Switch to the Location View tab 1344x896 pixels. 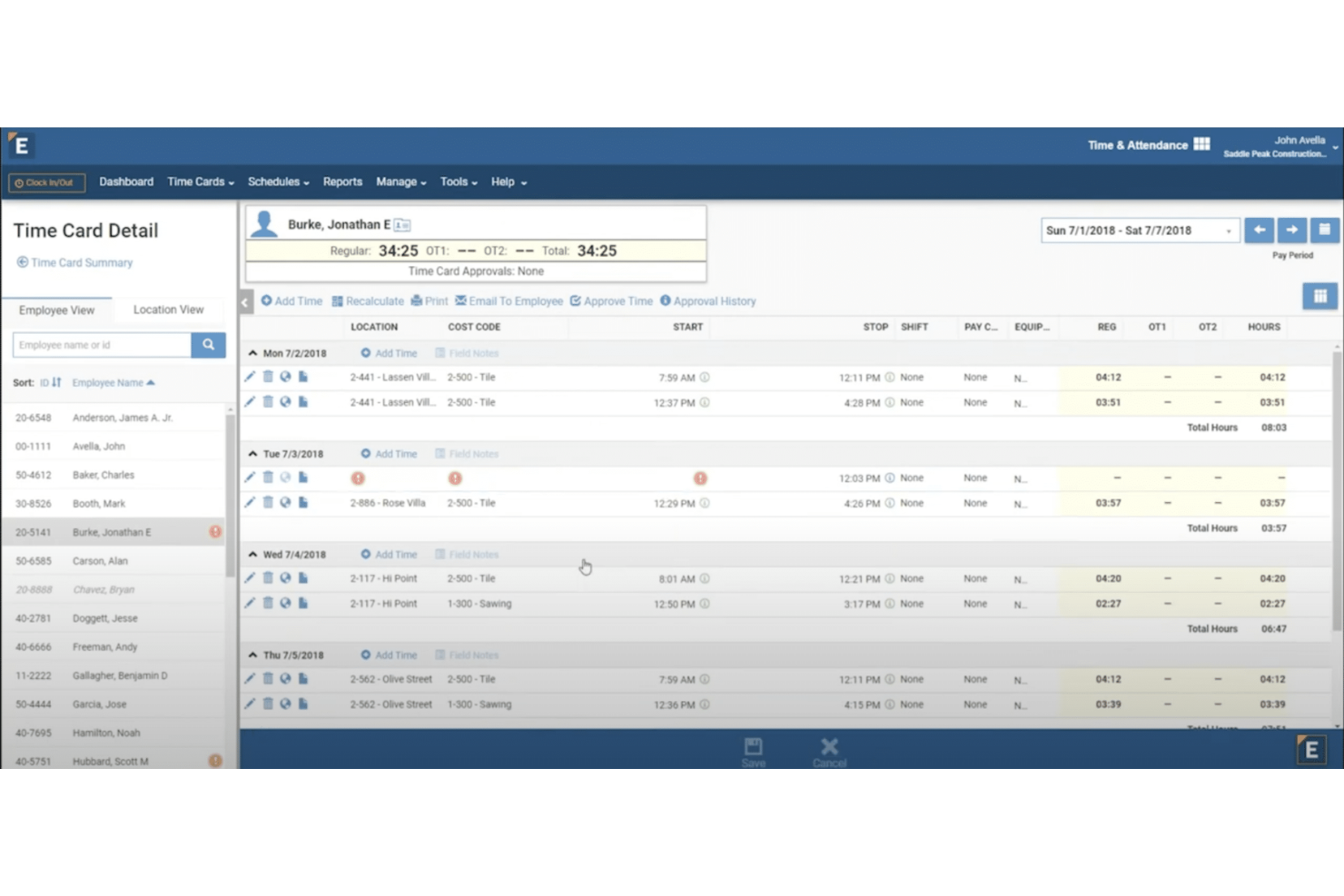[167, 309]
